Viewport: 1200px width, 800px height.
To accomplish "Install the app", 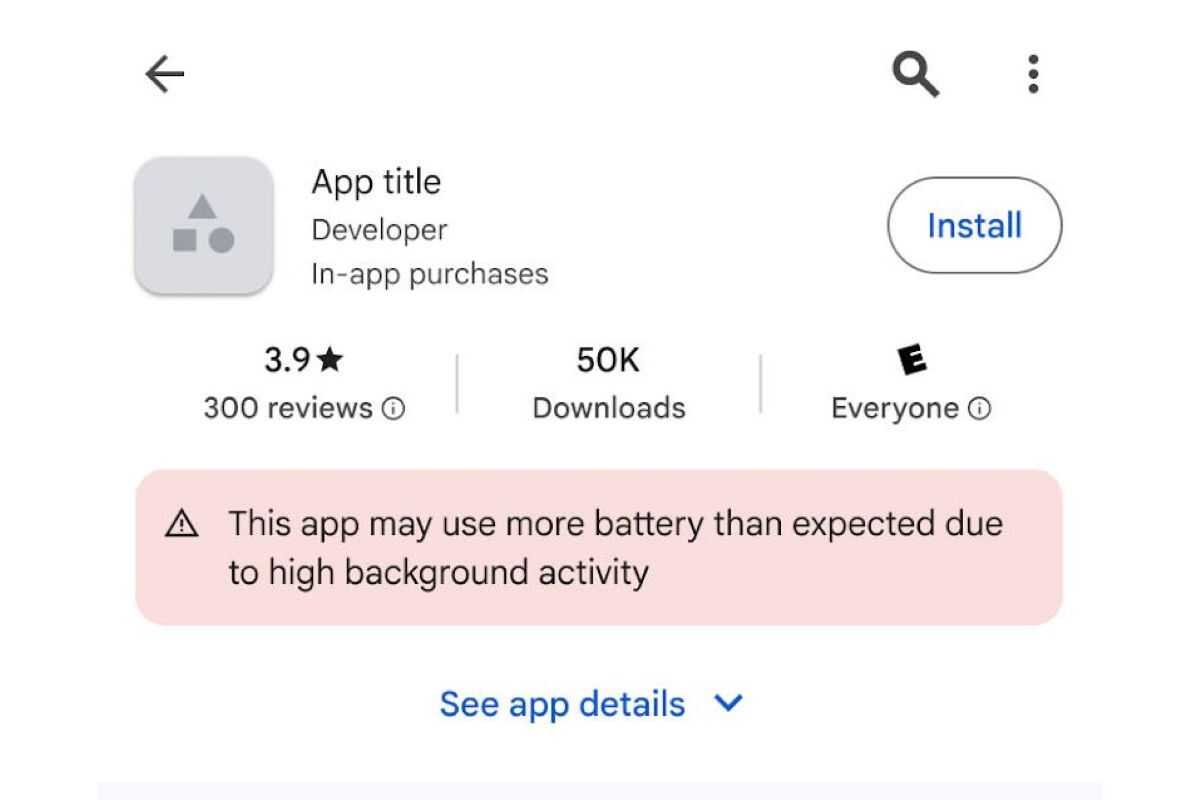I will coord(973,225).
